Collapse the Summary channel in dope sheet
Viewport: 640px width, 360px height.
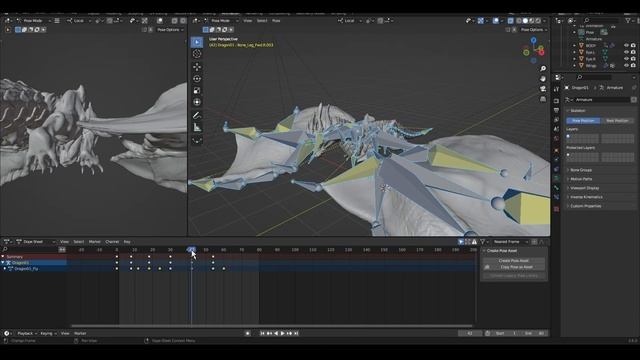click(x=3, y=257)
